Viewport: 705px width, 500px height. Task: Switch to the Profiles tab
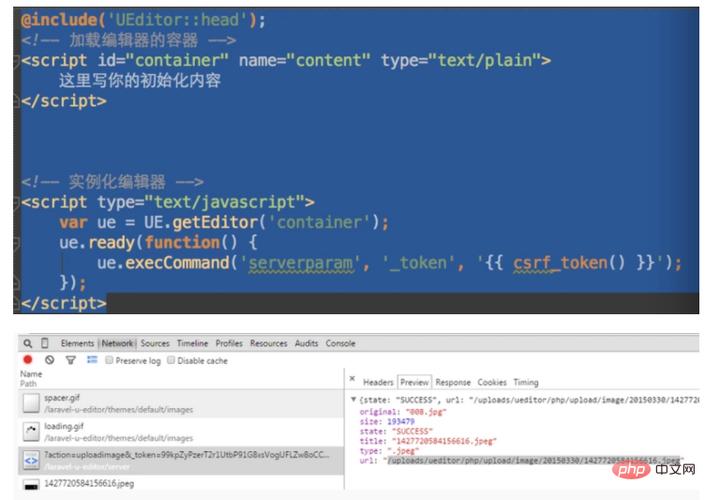pyautogui.click(x=229, y=344)
